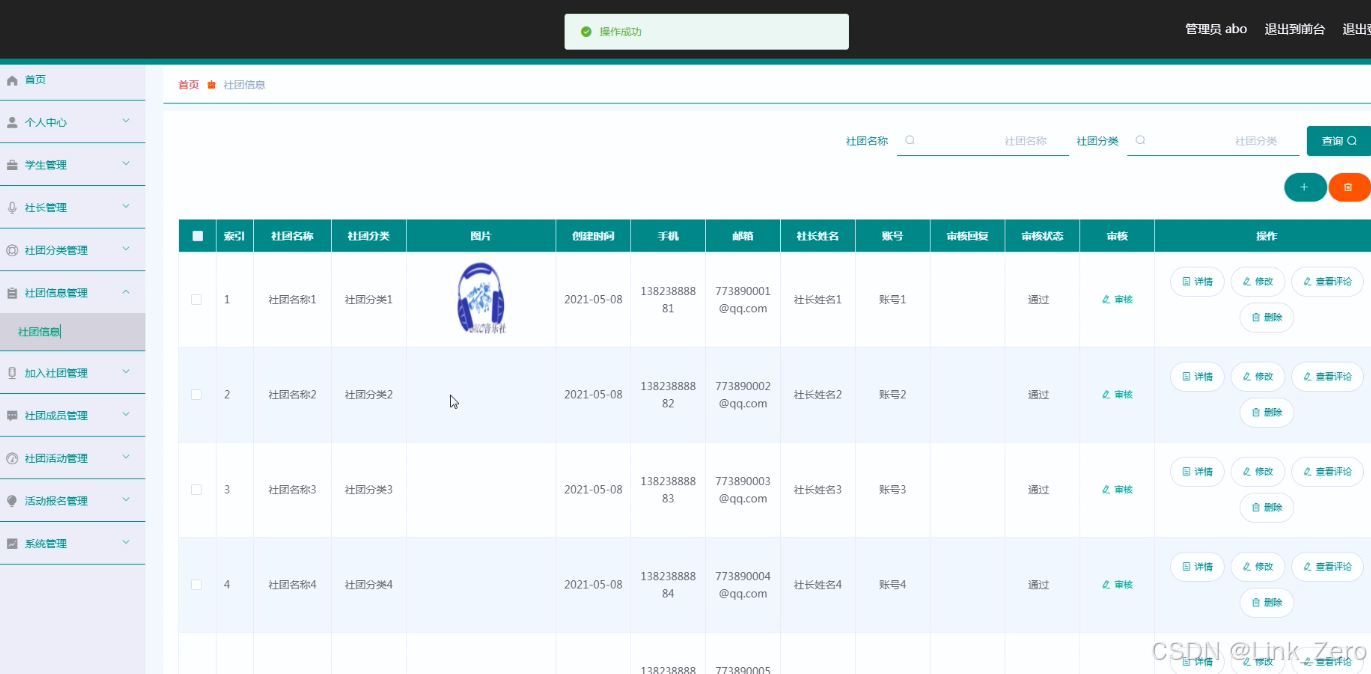Click 查看评论 for 社团名称4 row
The image size is (1371, 674).
[x=1327, y=567]
